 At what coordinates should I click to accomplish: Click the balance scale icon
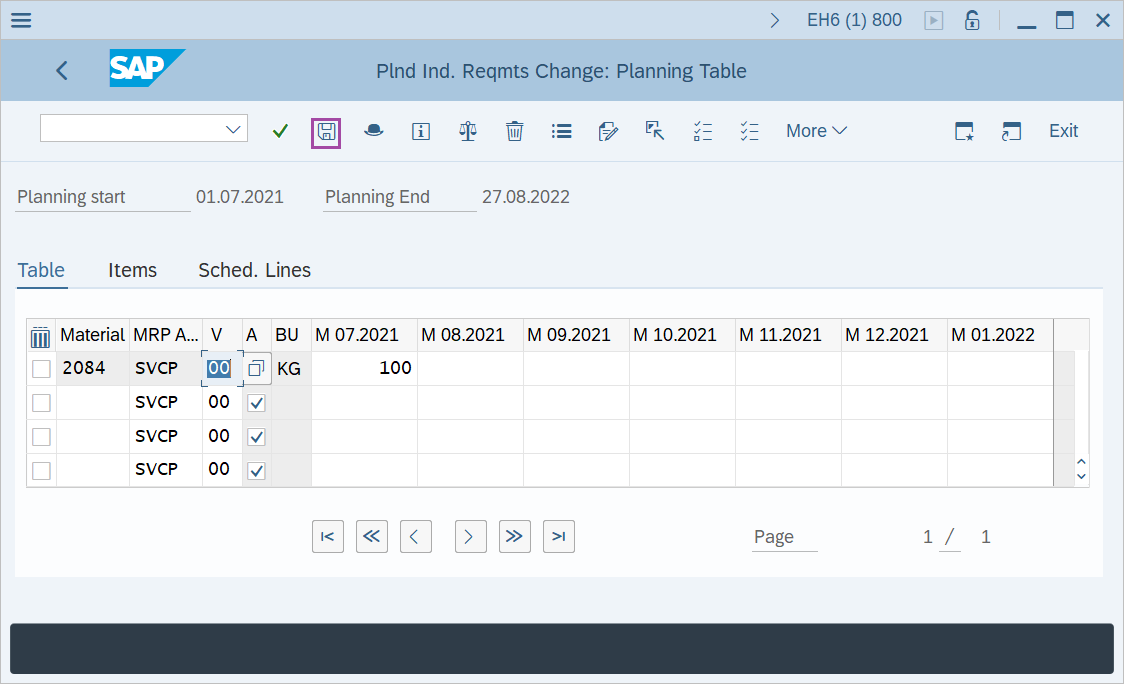point(467,131)
